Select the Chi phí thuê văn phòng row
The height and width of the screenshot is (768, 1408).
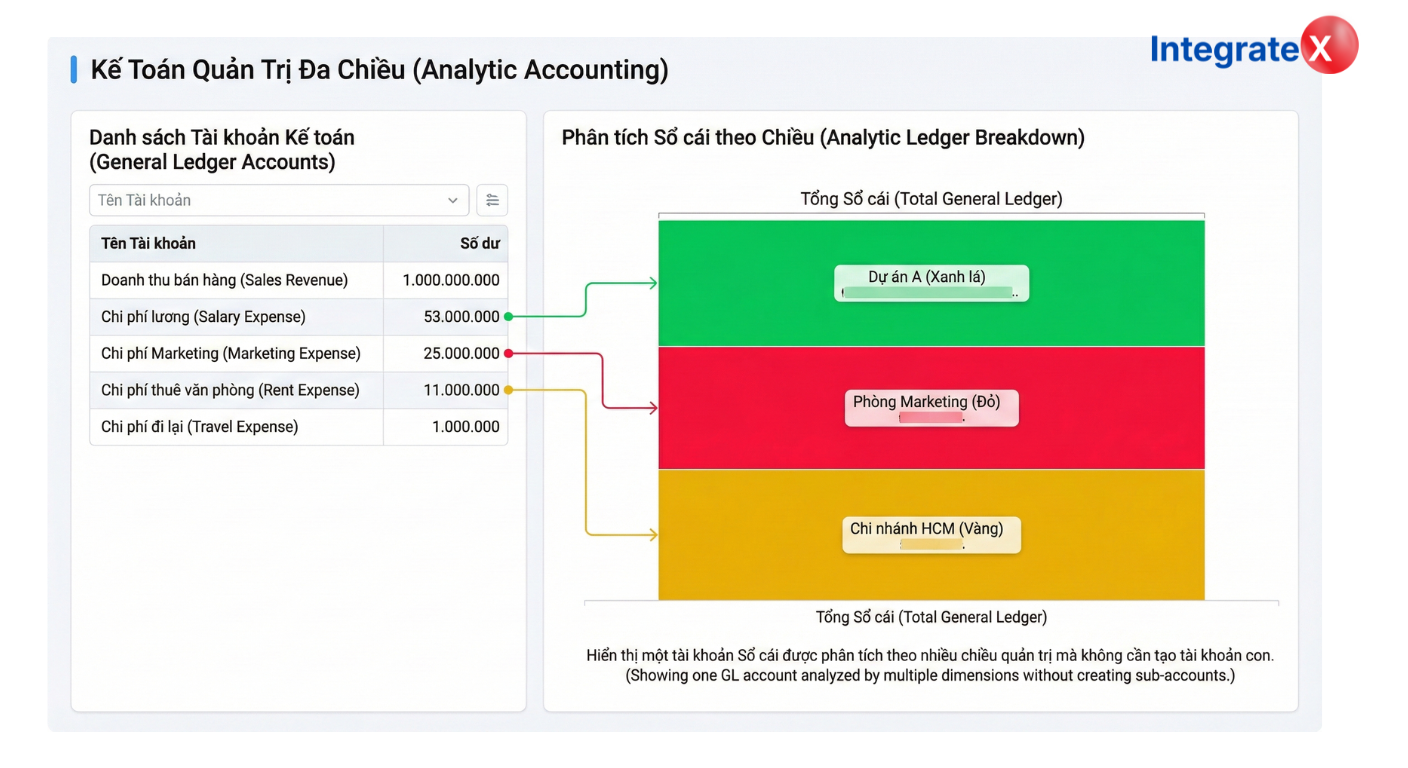click(229, 390)
